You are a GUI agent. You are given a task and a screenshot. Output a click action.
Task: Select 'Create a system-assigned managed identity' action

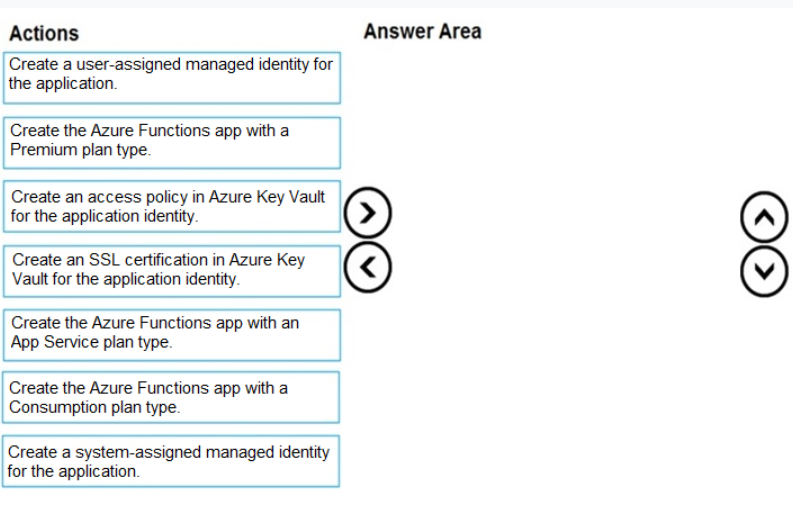click(x=171, y=461)
